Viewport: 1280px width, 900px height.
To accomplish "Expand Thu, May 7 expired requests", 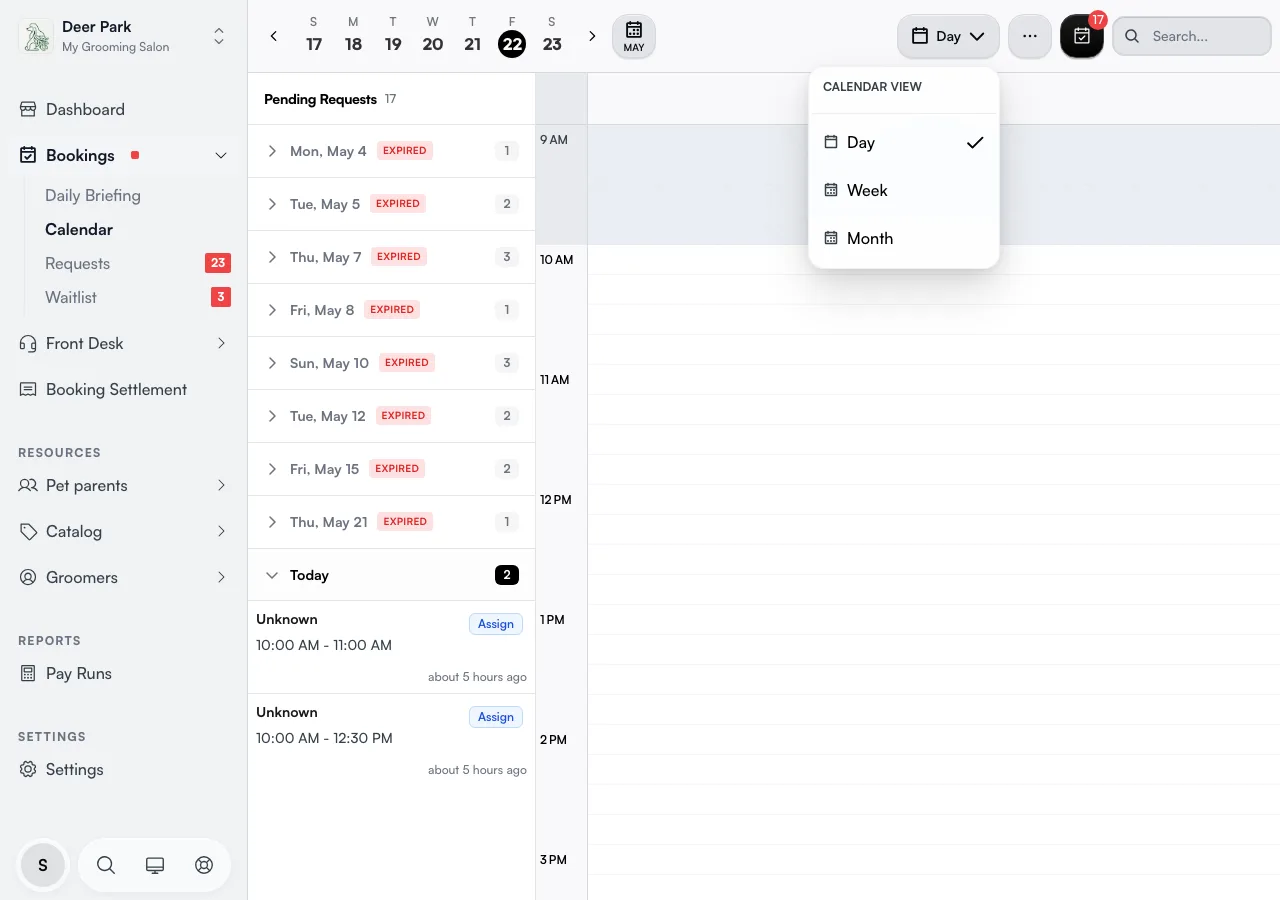I will [x=391, y=257].
